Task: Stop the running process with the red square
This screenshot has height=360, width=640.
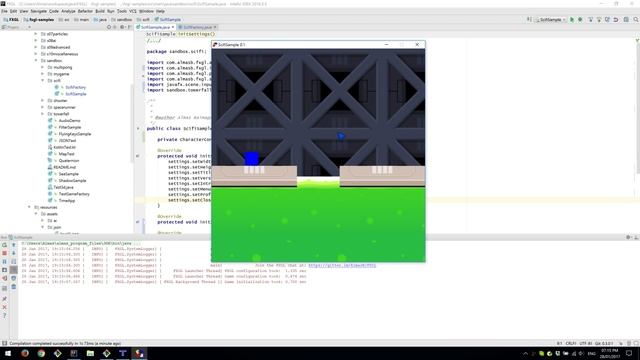Action: (4, 253)
